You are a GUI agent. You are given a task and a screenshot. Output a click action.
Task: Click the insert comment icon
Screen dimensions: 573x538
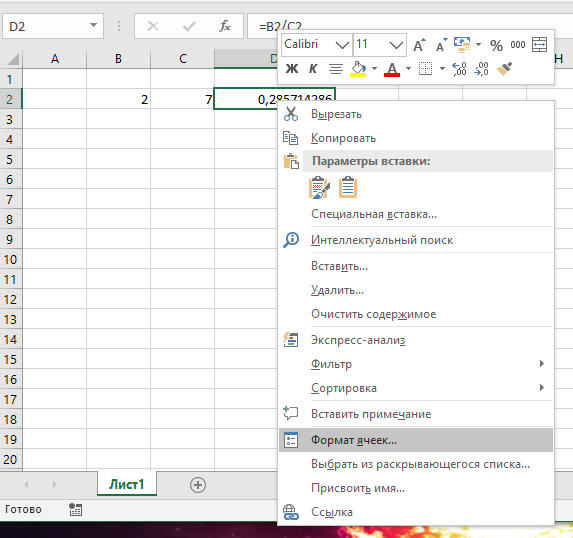[291, 414]
